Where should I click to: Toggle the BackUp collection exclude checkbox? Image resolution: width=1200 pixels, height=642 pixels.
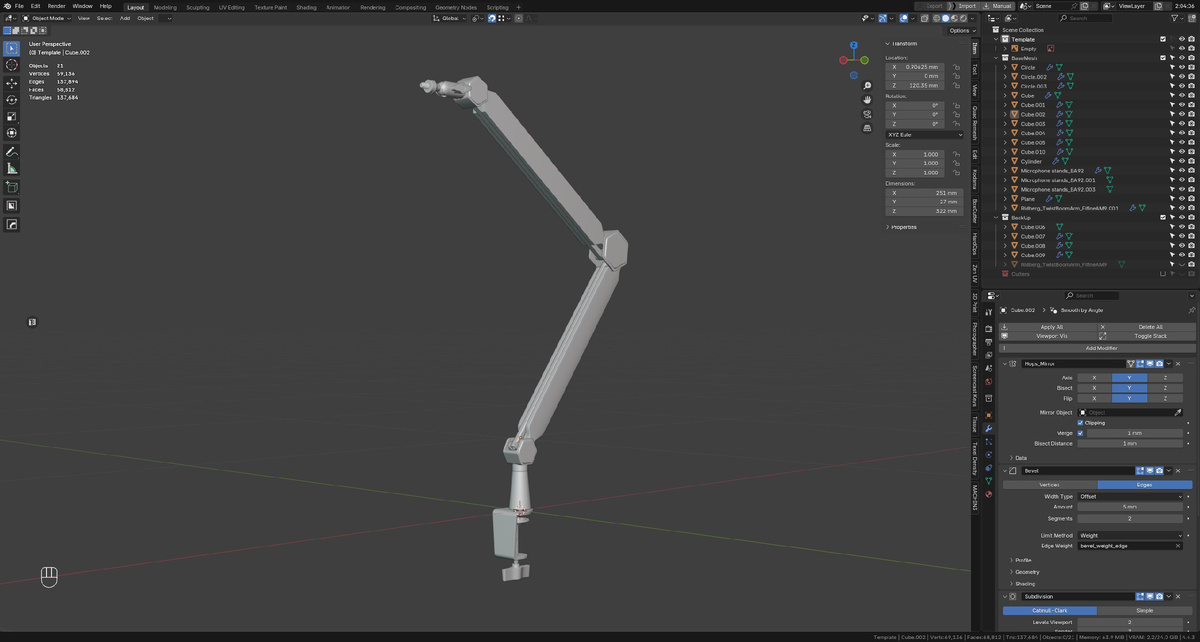[1163, 217]
